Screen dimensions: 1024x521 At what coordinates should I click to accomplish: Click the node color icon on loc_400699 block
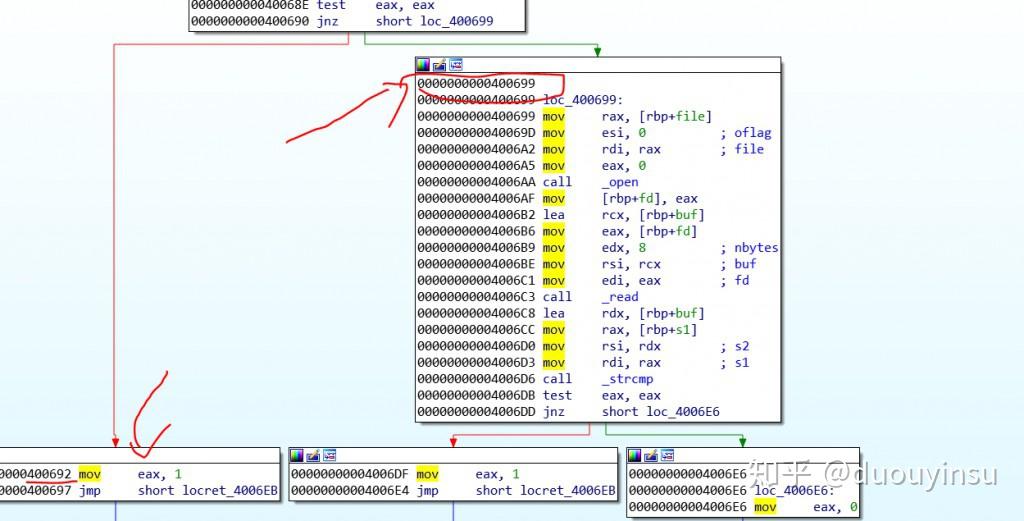[x=423, y=65]
